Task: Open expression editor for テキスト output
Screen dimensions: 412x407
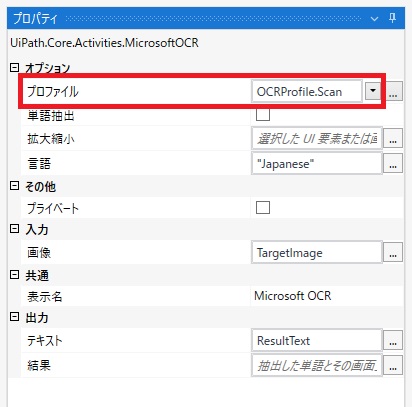Action: coord(393,340)
